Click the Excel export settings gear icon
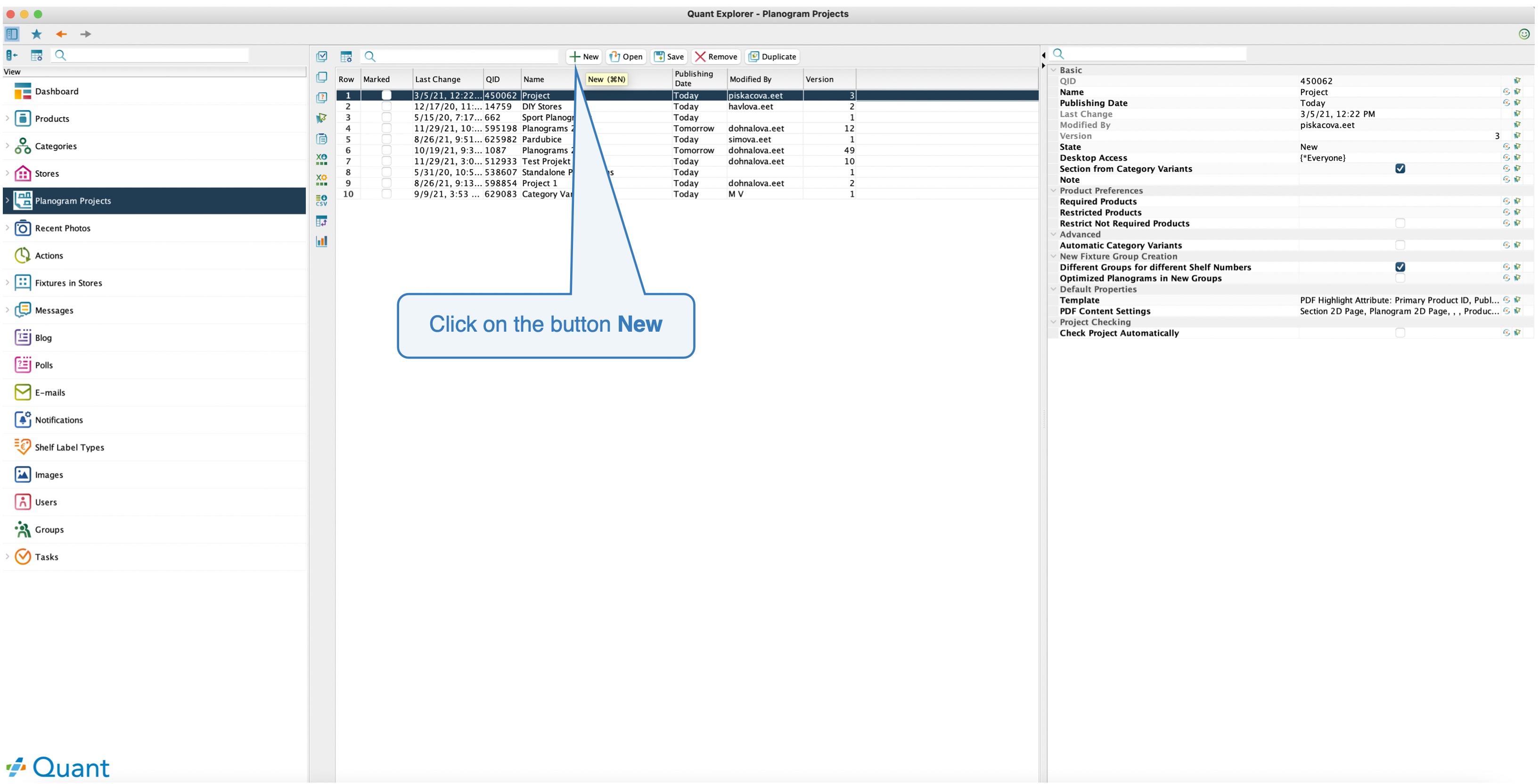 pyautogui.click(x=321, y=179)
